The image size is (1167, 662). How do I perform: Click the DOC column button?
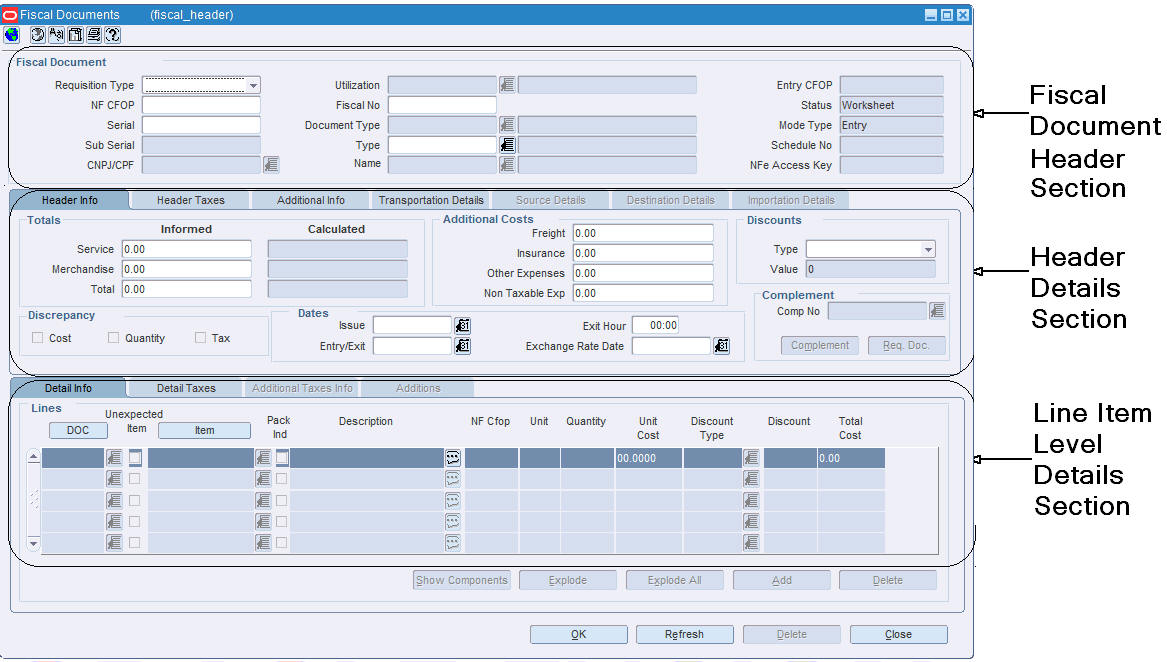[78, 430]
